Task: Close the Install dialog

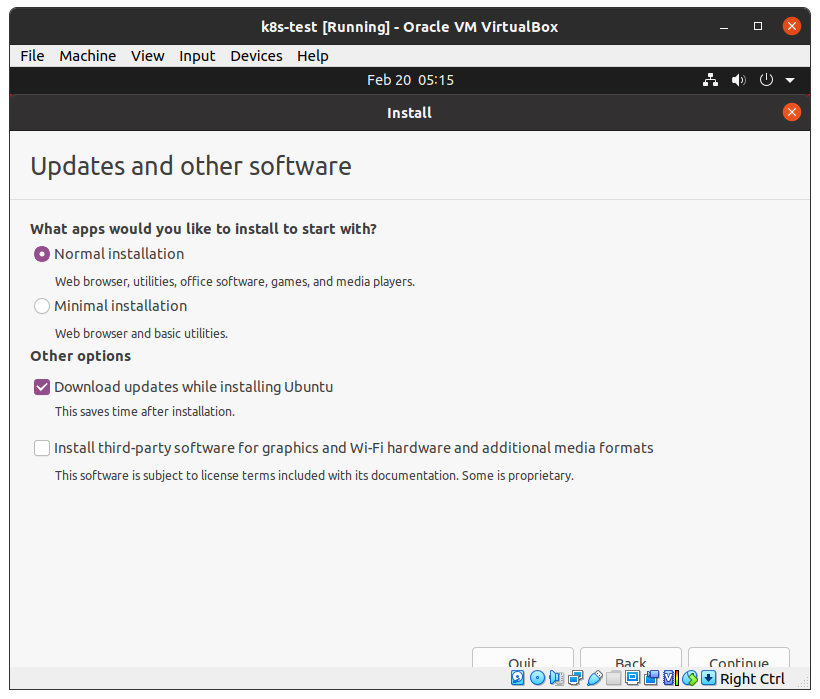Action: (792, 112)
